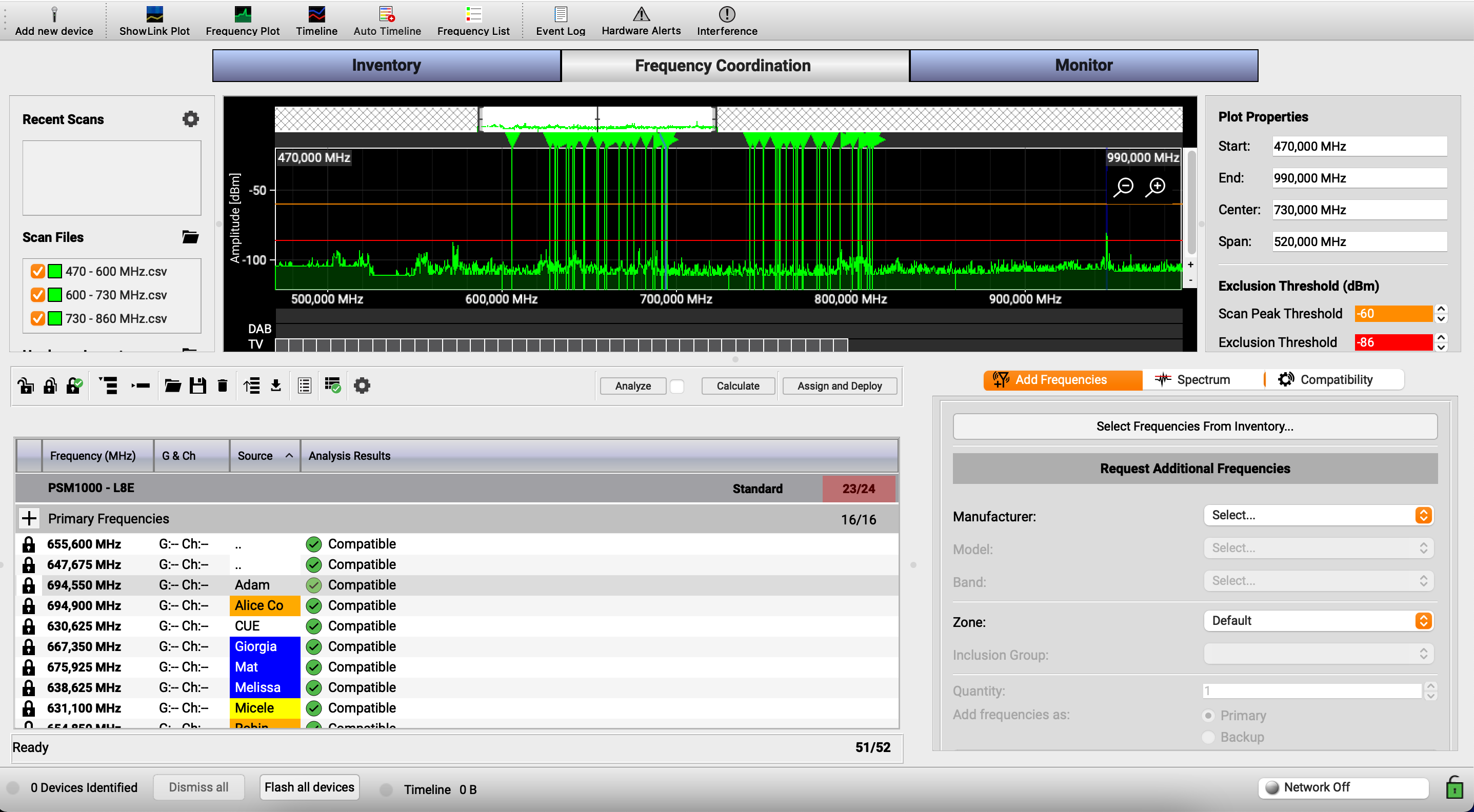
Task: Open the ShowLink Plot
Action: point(154,19)
